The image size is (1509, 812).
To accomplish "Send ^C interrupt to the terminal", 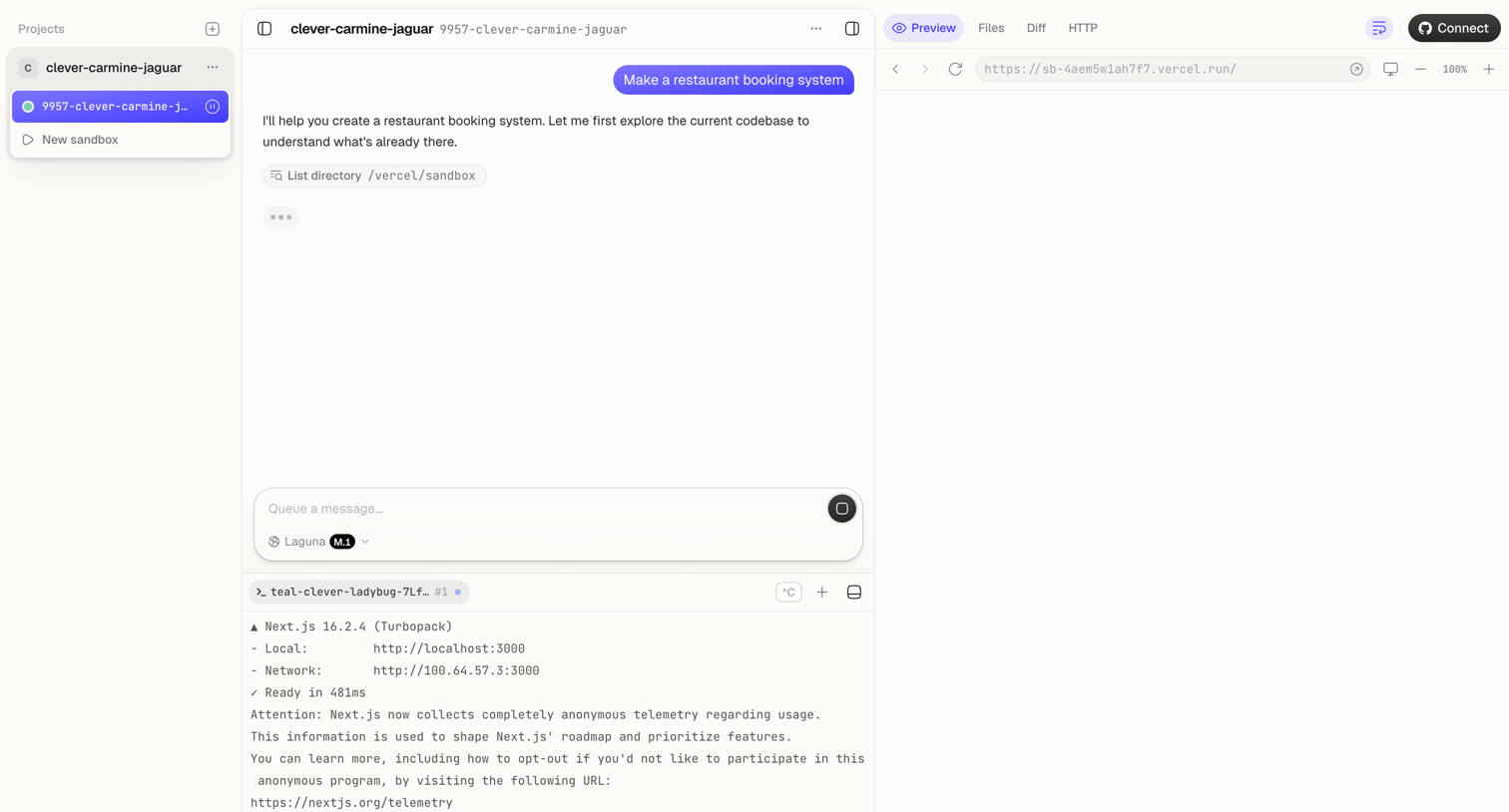I will (788, 593).
